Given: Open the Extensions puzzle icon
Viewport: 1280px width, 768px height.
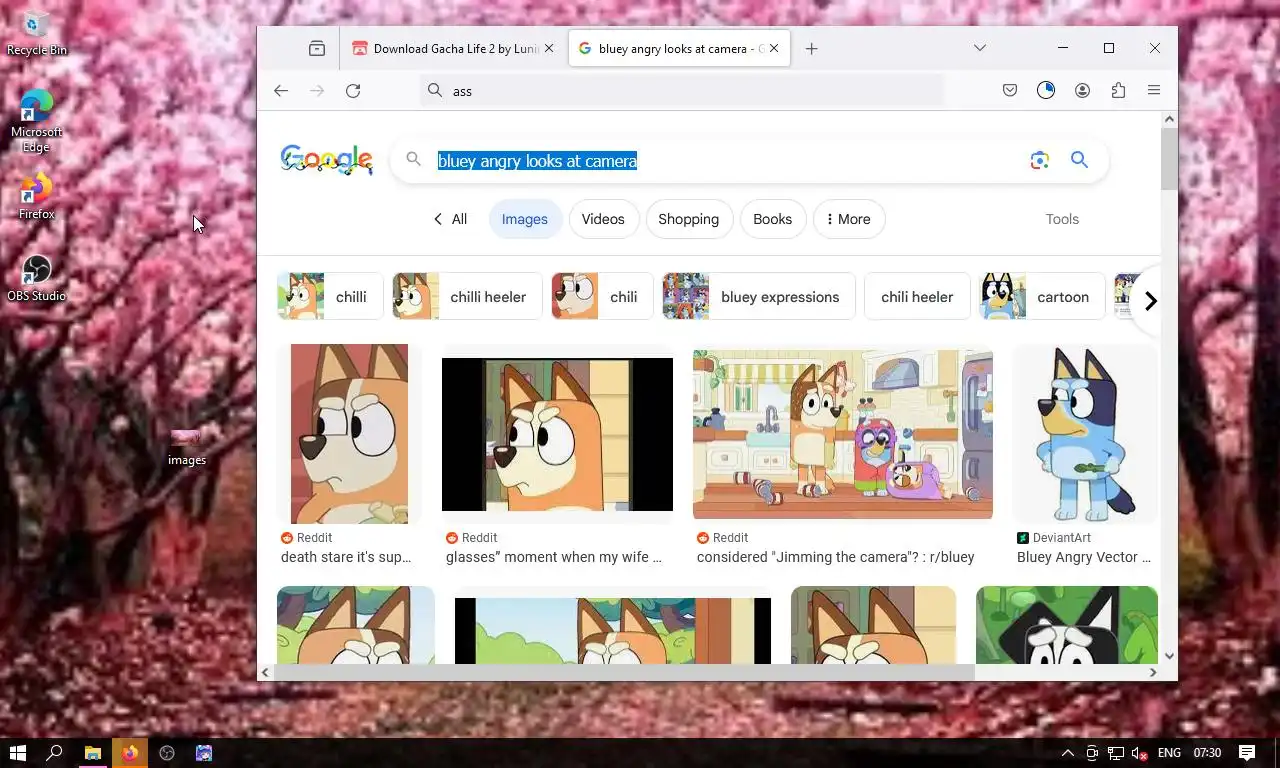Looking at the screenshot, I should click(x=1118, y=91).
